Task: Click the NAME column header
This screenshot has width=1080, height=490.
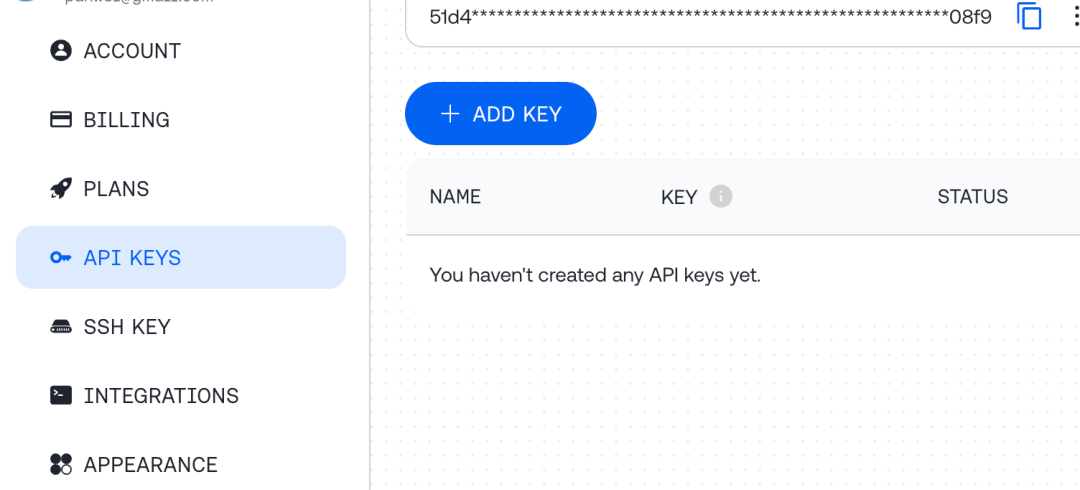Action: (455, 196)
